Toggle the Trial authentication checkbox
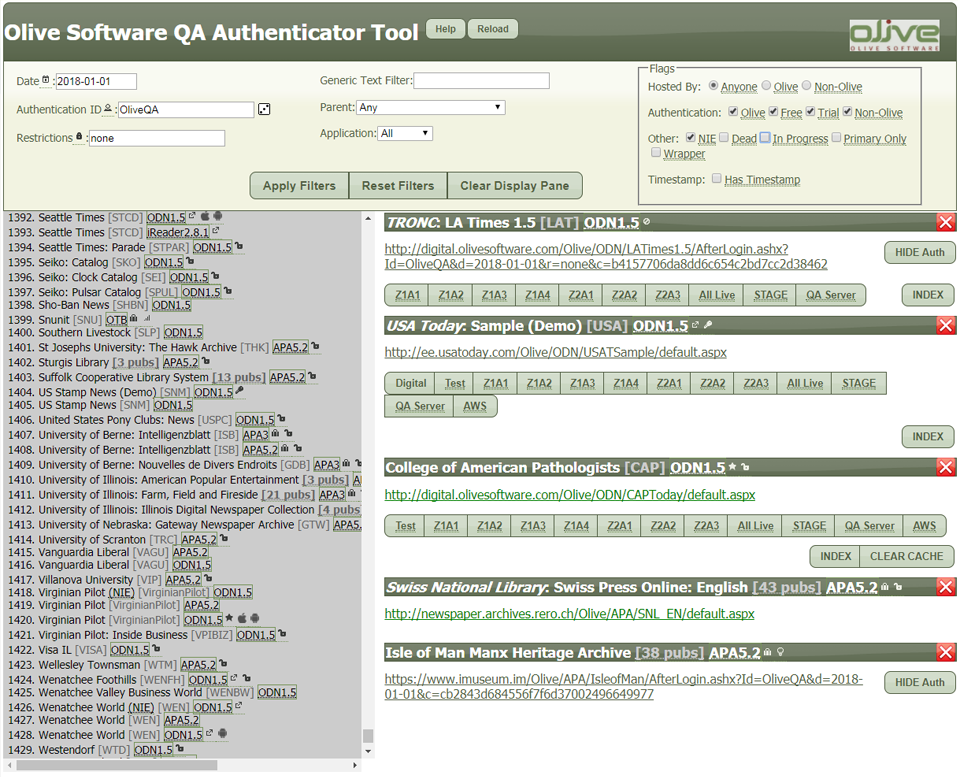Image resolution: width=958 pixels, height=777 pixels. coord(810,113)
